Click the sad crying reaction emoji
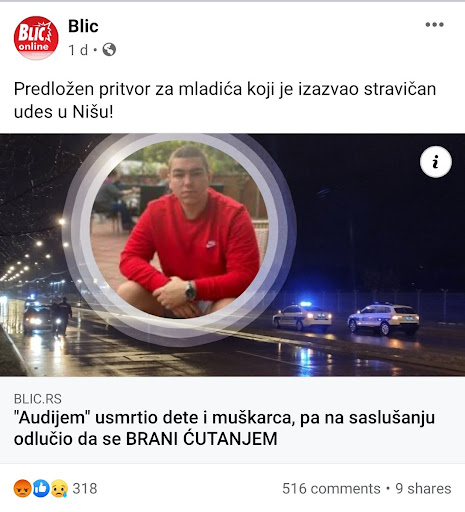Screen dimensions: 465x512 click(x=60, y=489)
